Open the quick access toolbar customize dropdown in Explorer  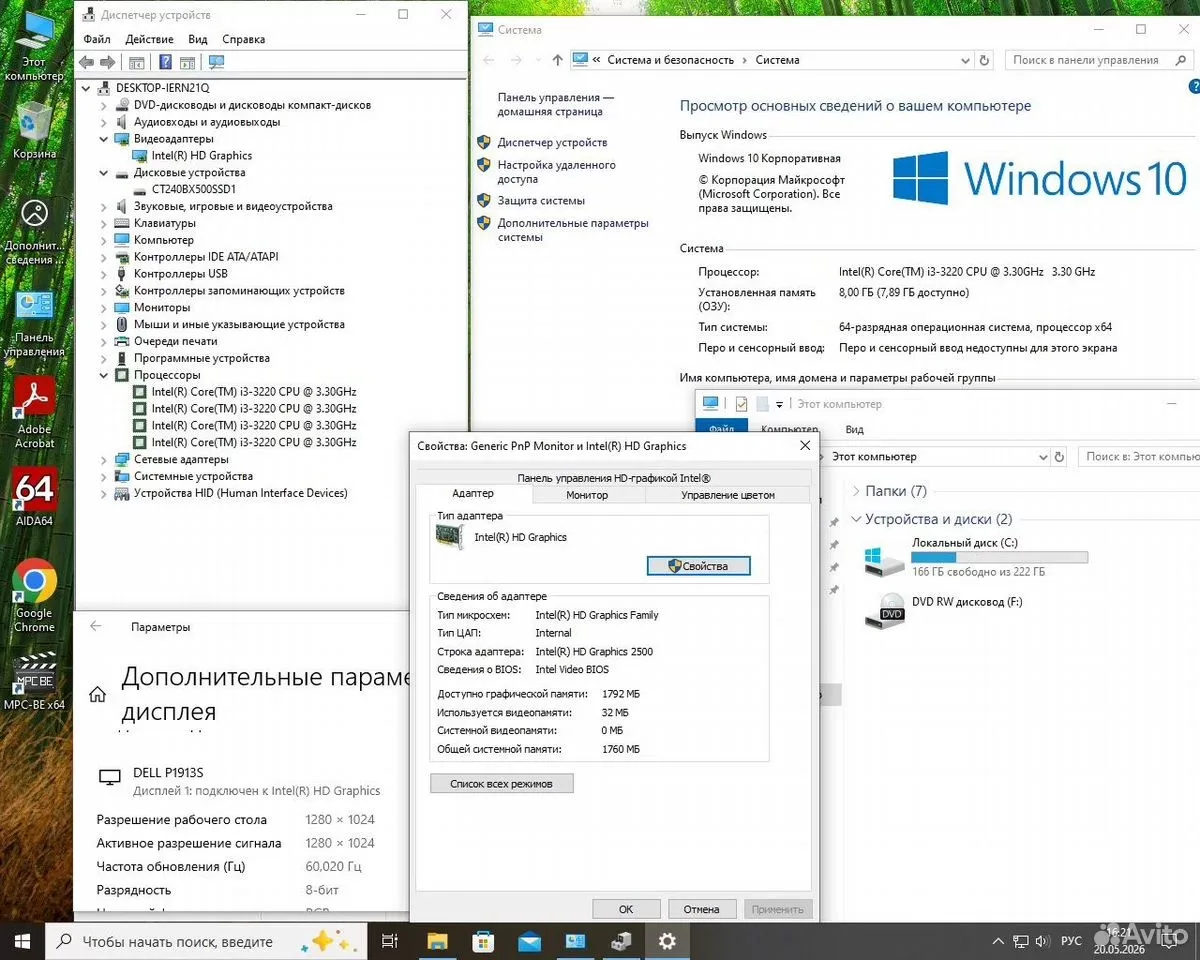pyautogui.click(x=780, y=404)
